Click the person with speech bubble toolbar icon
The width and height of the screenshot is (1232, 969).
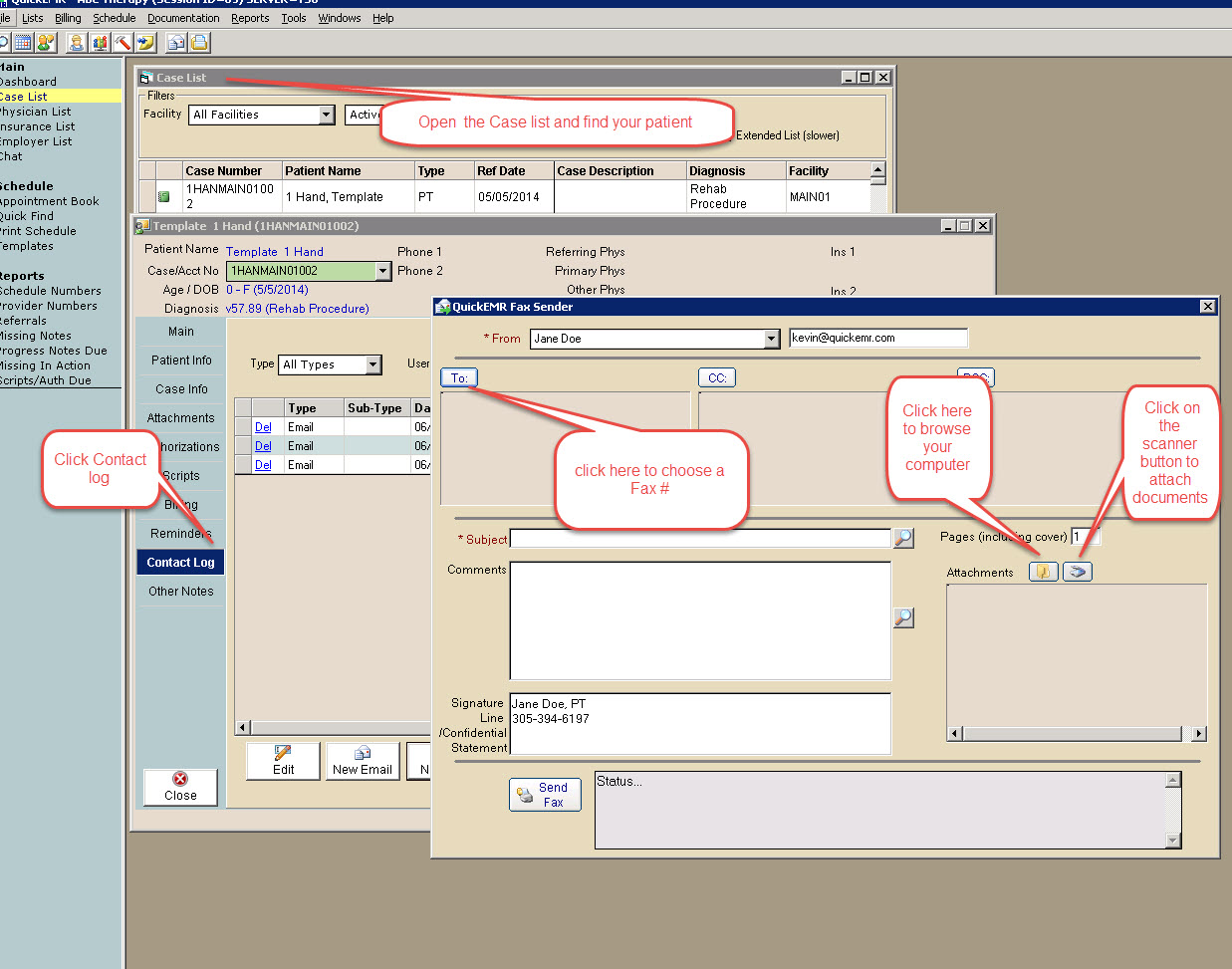tap(45, 43)
